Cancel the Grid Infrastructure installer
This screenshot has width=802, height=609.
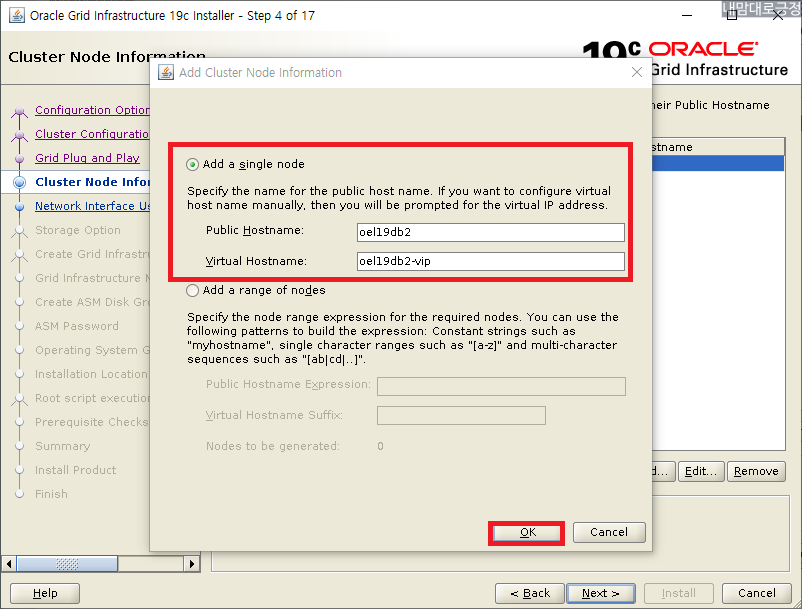(757, 593)
